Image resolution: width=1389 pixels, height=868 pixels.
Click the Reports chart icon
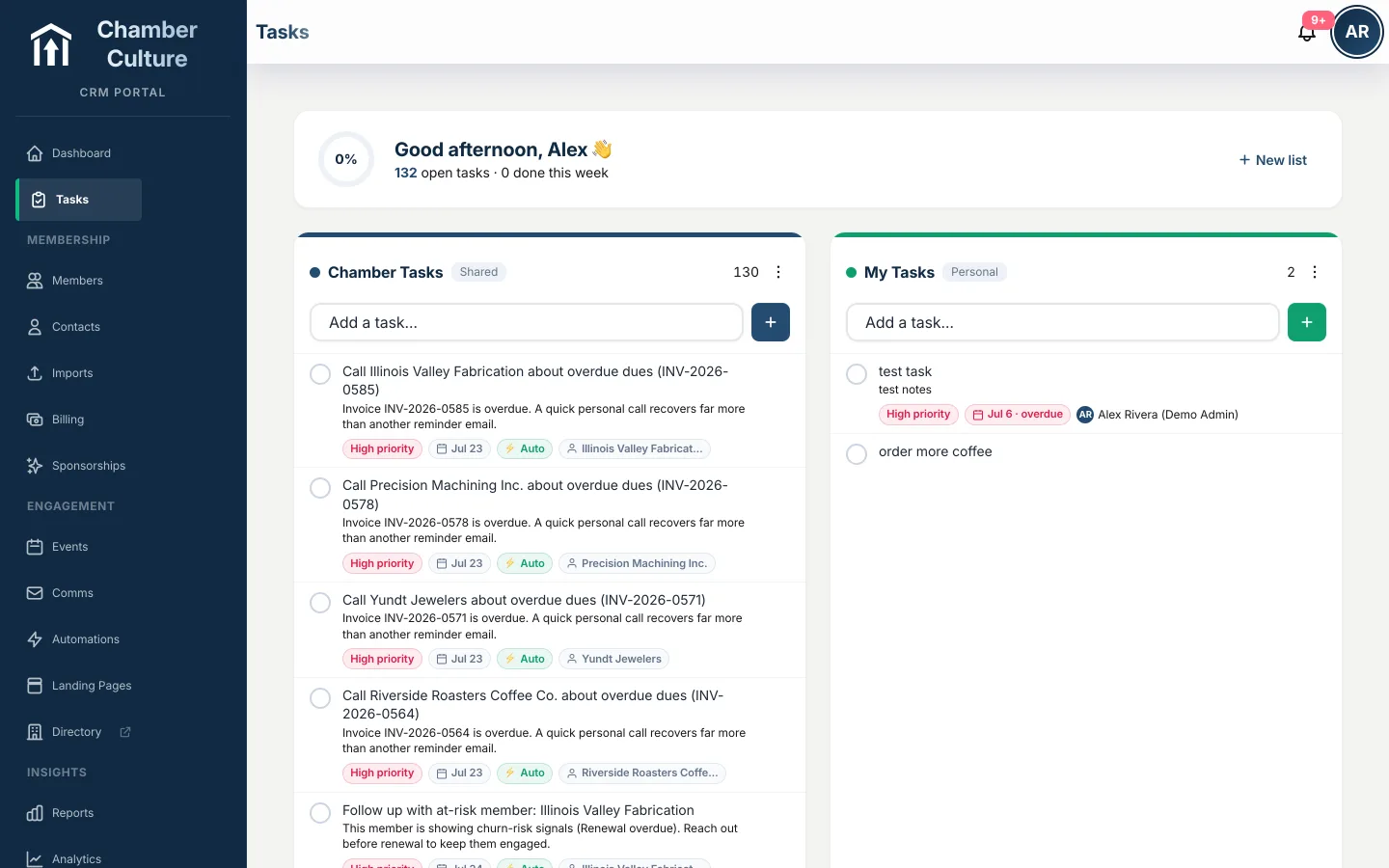coord(35,813)
